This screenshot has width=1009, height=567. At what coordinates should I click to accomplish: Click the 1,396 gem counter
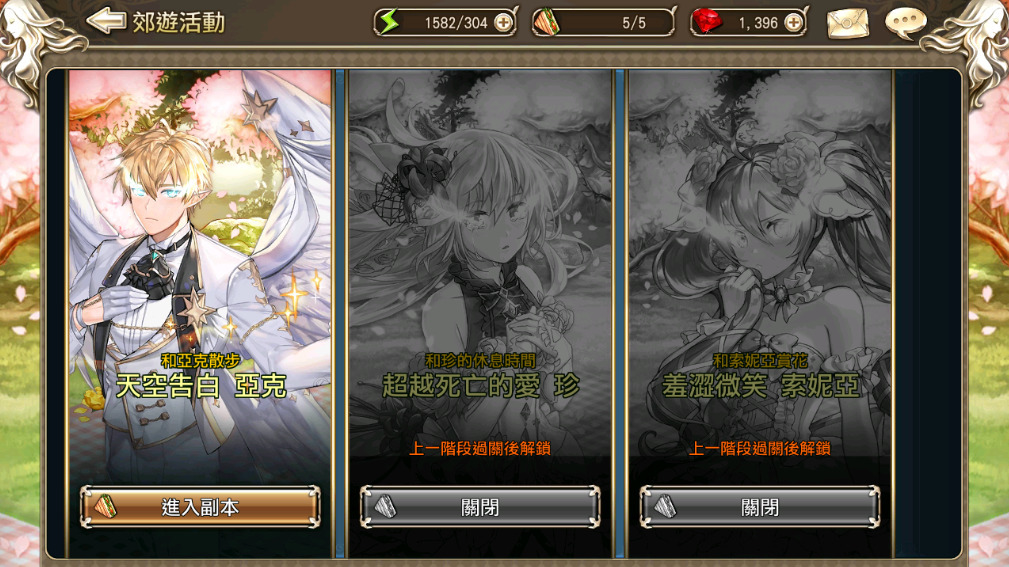pyautogui.click(x=758, y=23)
